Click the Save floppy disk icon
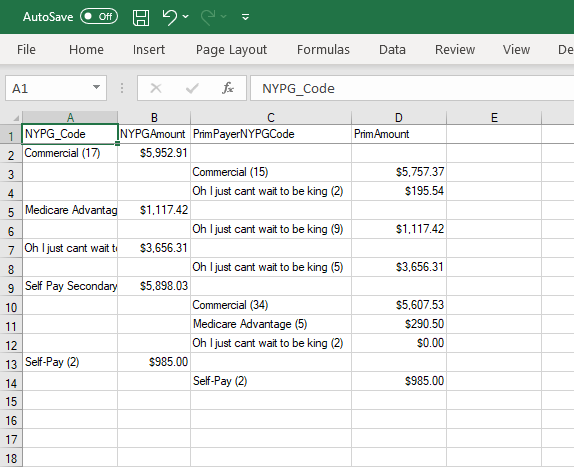574x467 pixels. click(x=141, y=17)
